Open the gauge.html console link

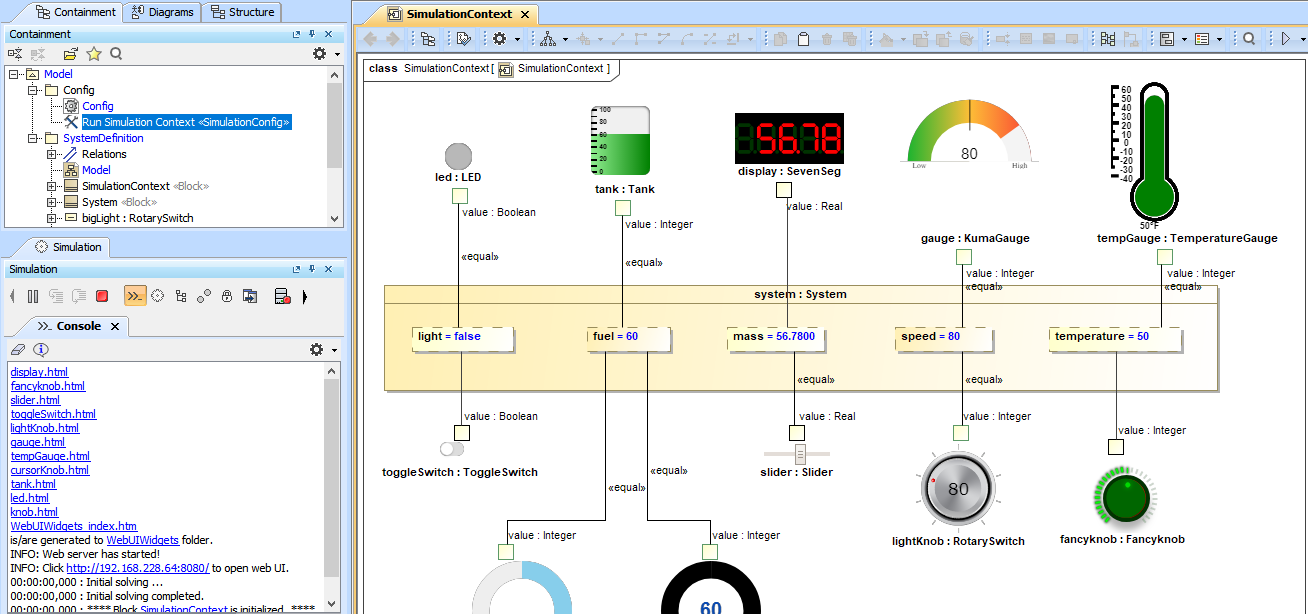coord(38,442)
